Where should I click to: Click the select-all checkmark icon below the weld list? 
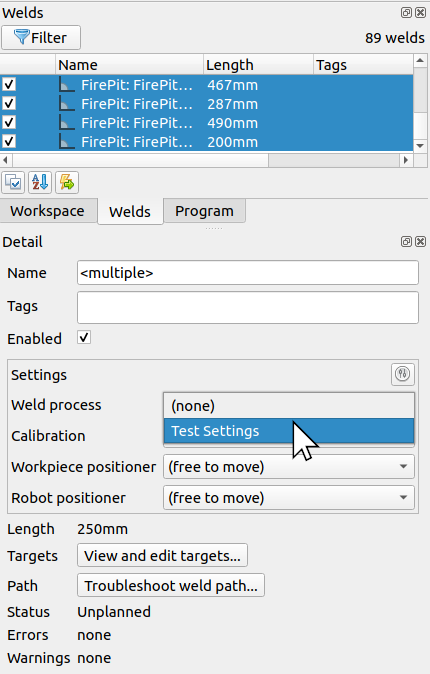point(13,183)
